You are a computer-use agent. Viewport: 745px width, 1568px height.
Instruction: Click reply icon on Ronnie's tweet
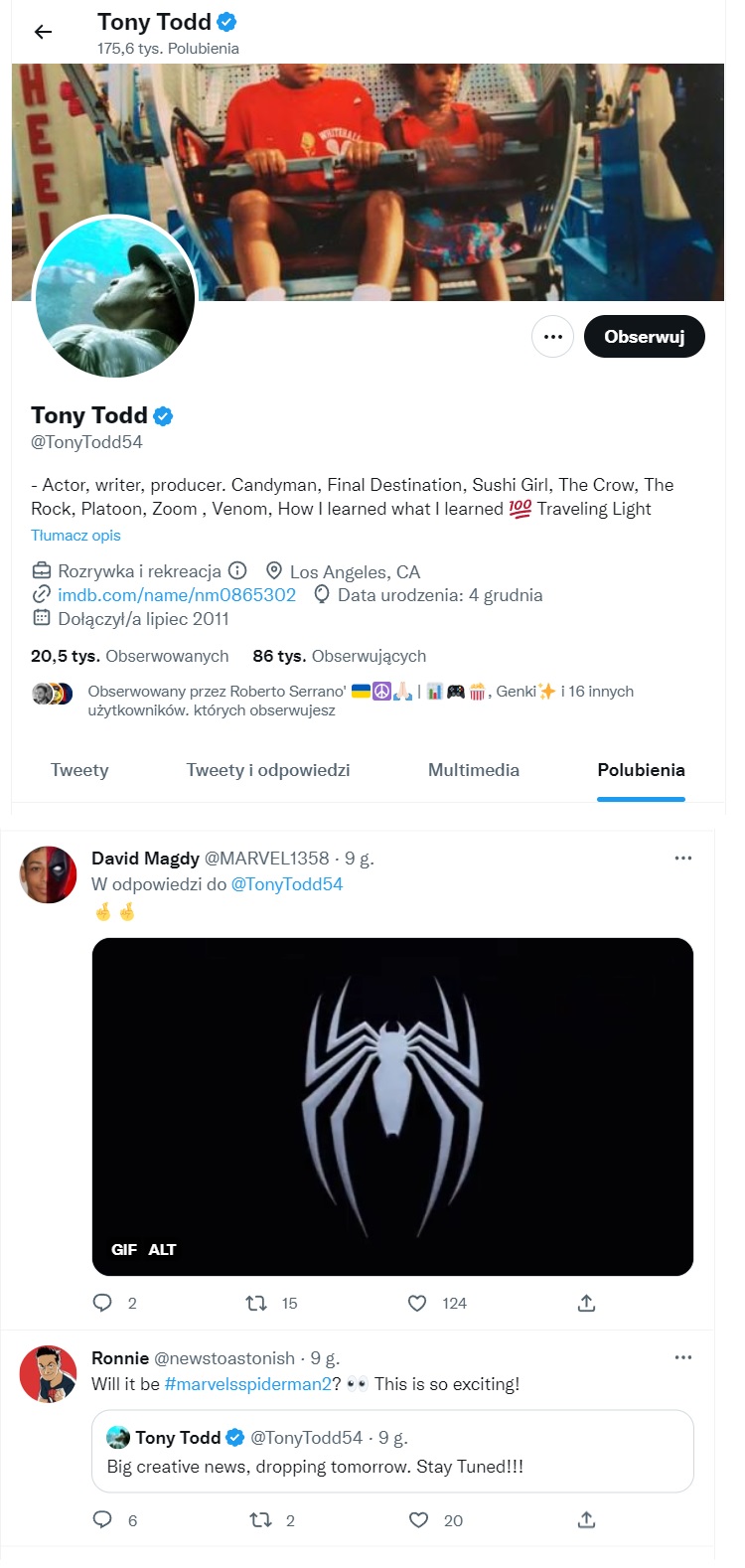click(102, 1519)
